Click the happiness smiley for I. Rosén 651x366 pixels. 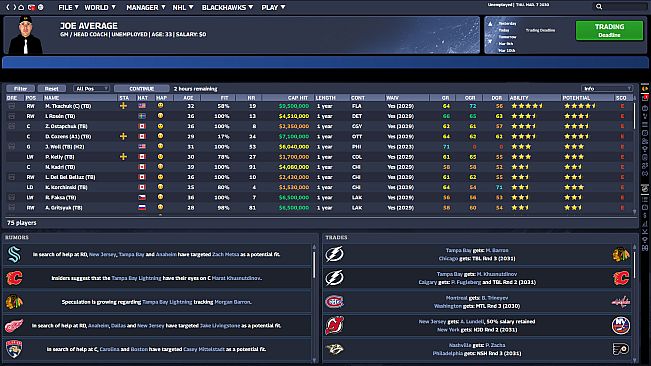click(160, 116)
